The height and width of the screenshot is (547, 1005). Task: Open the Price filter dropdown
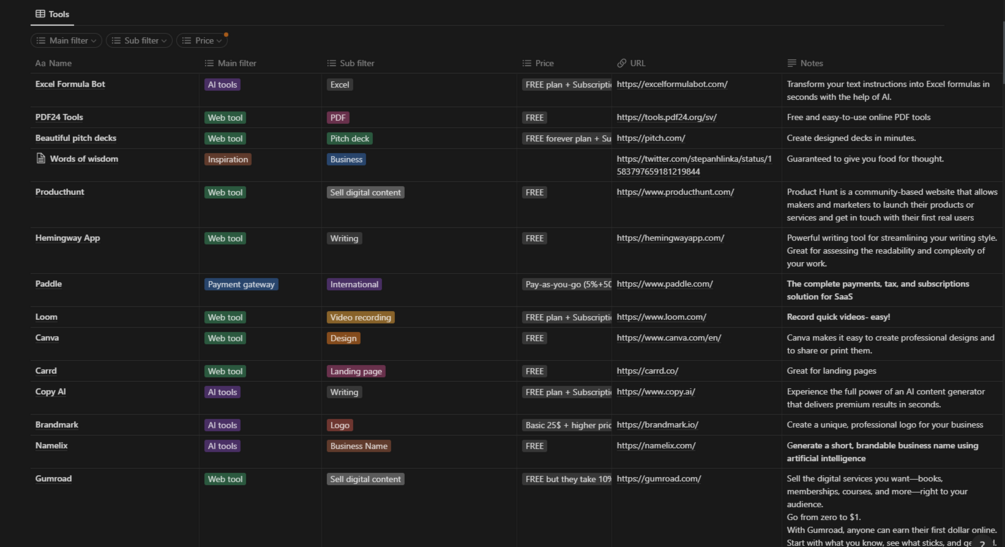pos(202,40)
